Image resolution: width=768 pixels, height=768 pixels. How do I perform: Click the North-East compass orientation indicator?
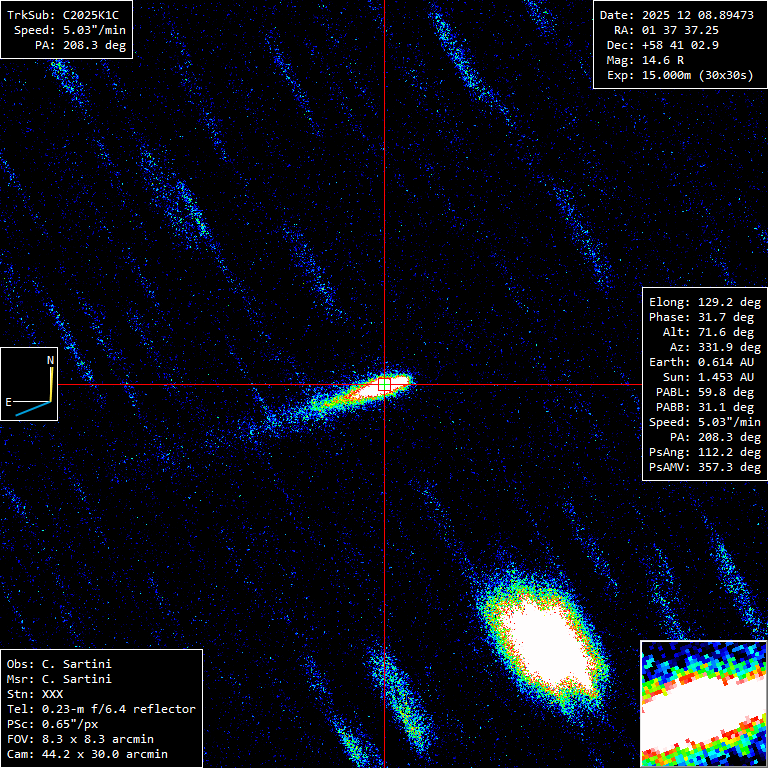(x=29, y=384)
